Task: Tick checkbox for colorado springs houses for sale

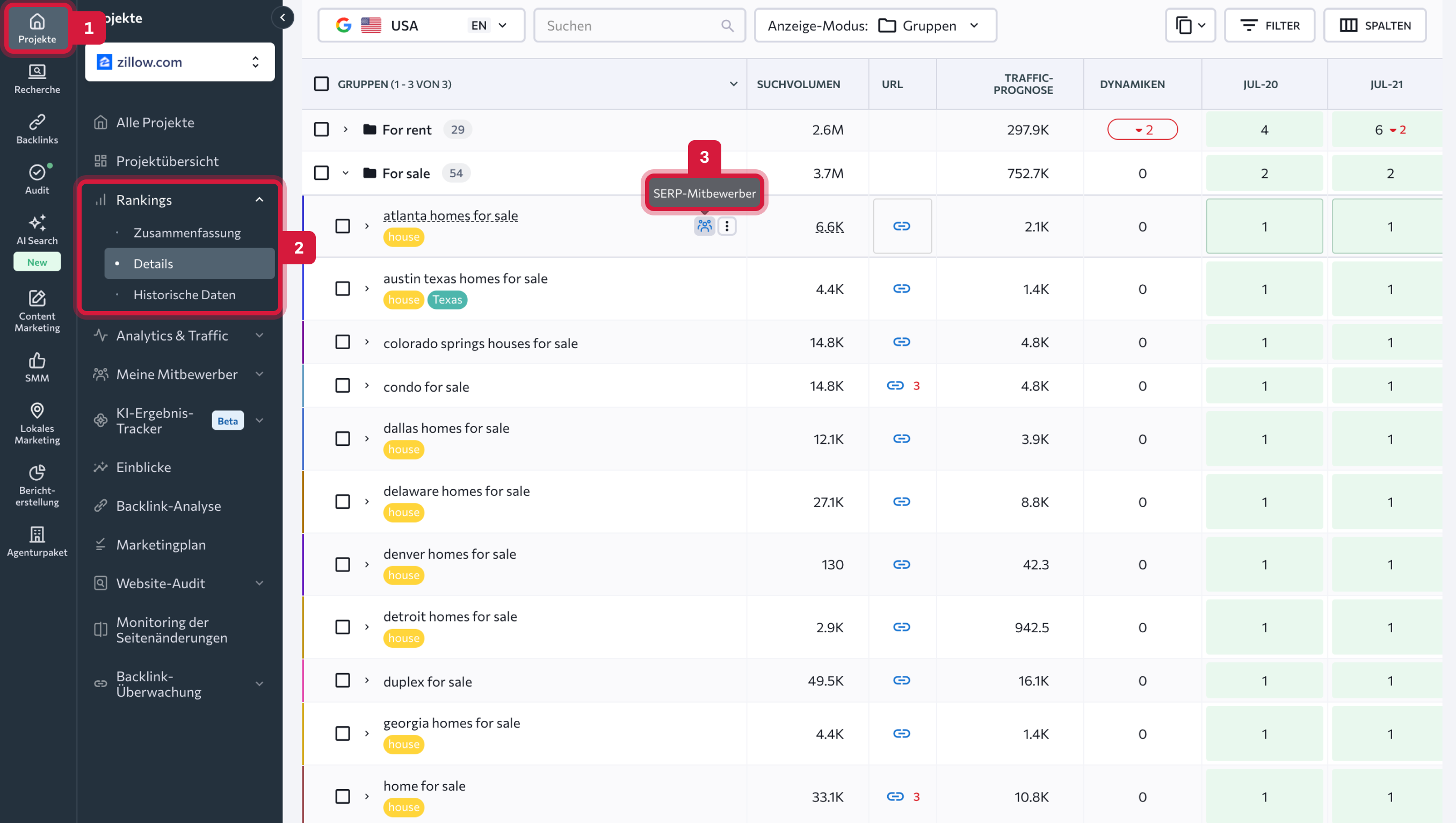Action: pyautogui.click(x=343, y=342)
